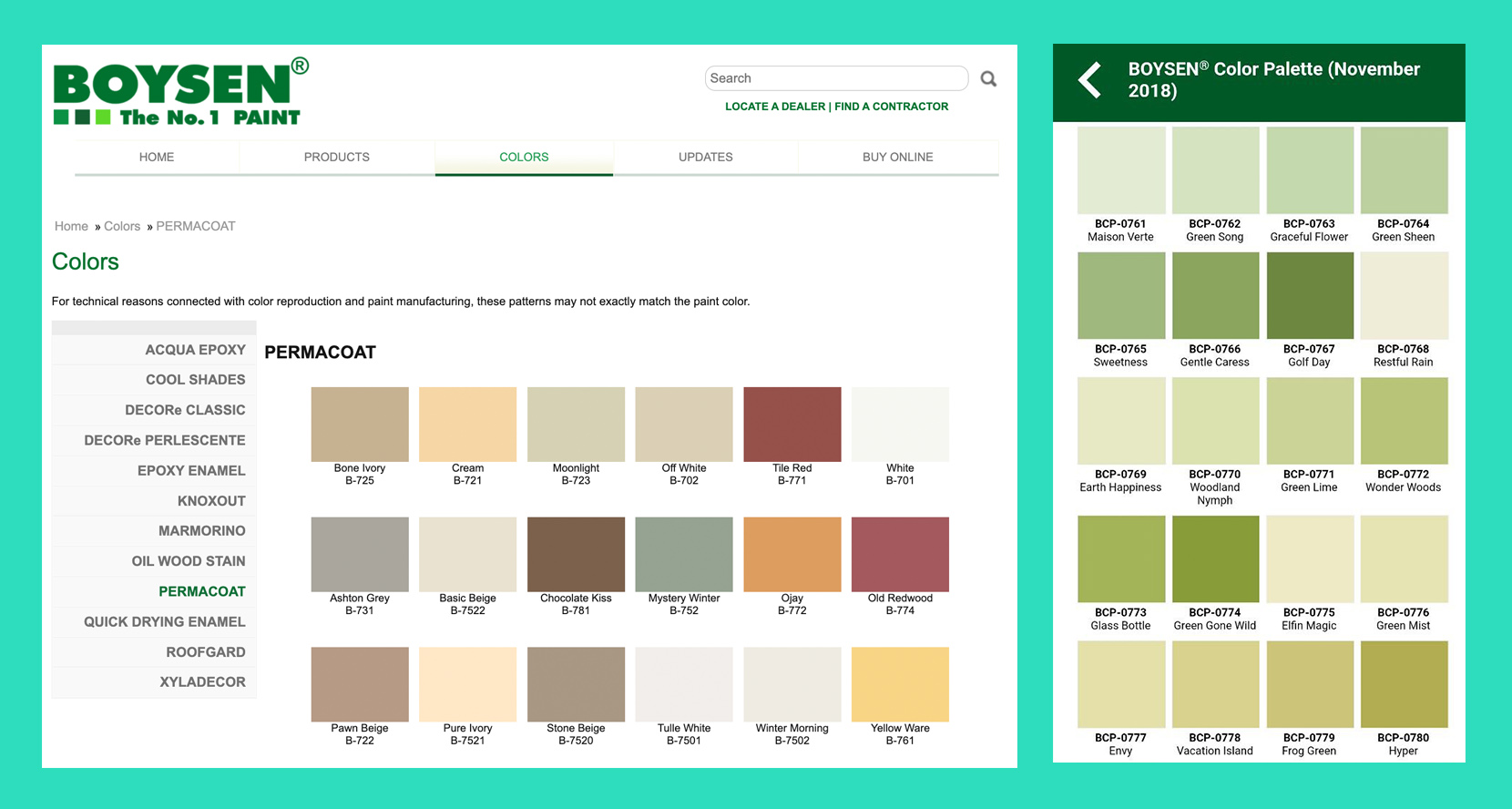Pick Ashton Grey B-731 swatch
Viewport: 1512px width, 809px height.
pos(360,555)
